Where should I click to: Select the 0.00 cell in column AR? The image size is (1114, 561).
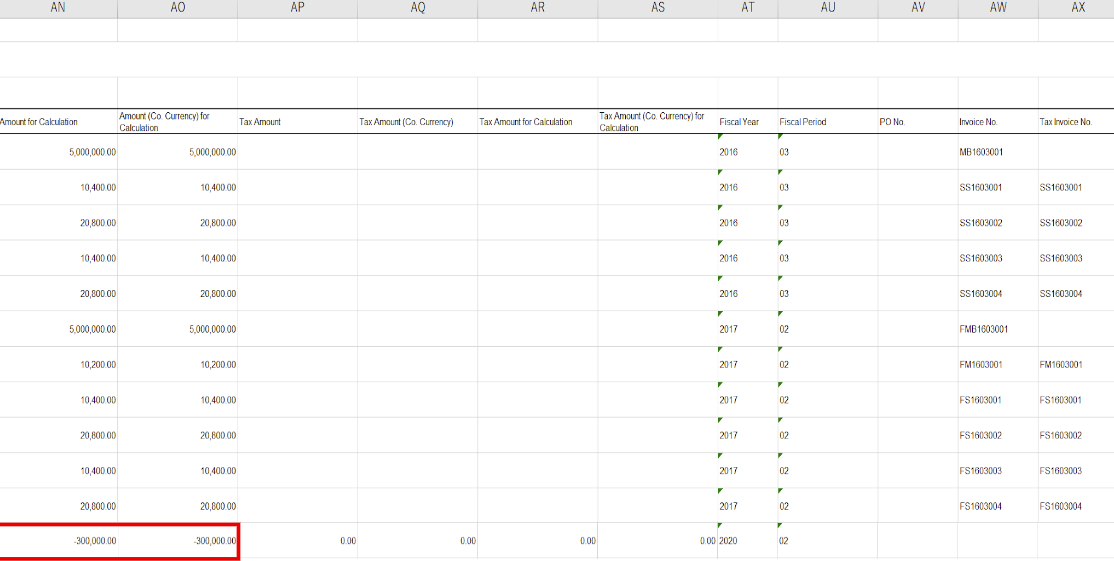[x=538, y=541]
